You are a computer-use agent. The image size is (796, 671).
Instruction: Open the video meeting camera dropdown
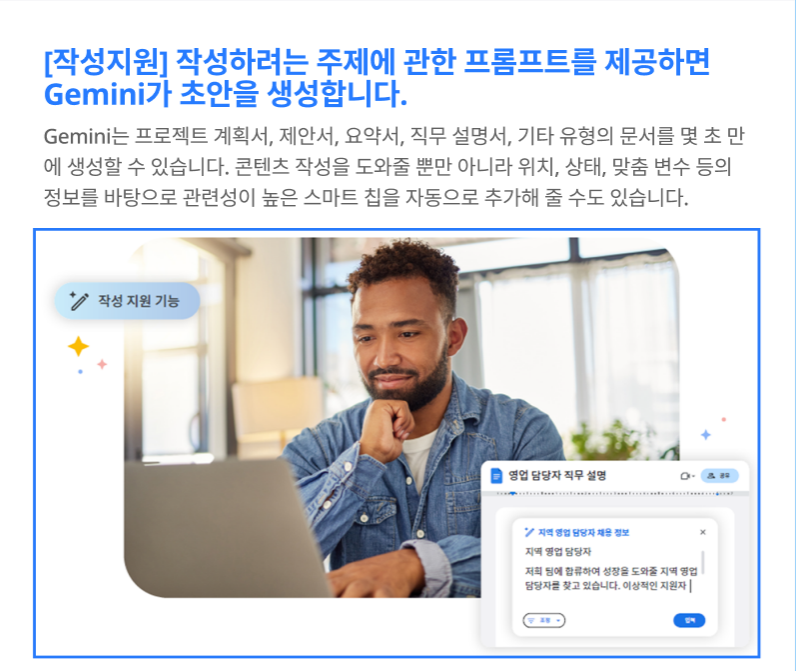tap(687, 476)
